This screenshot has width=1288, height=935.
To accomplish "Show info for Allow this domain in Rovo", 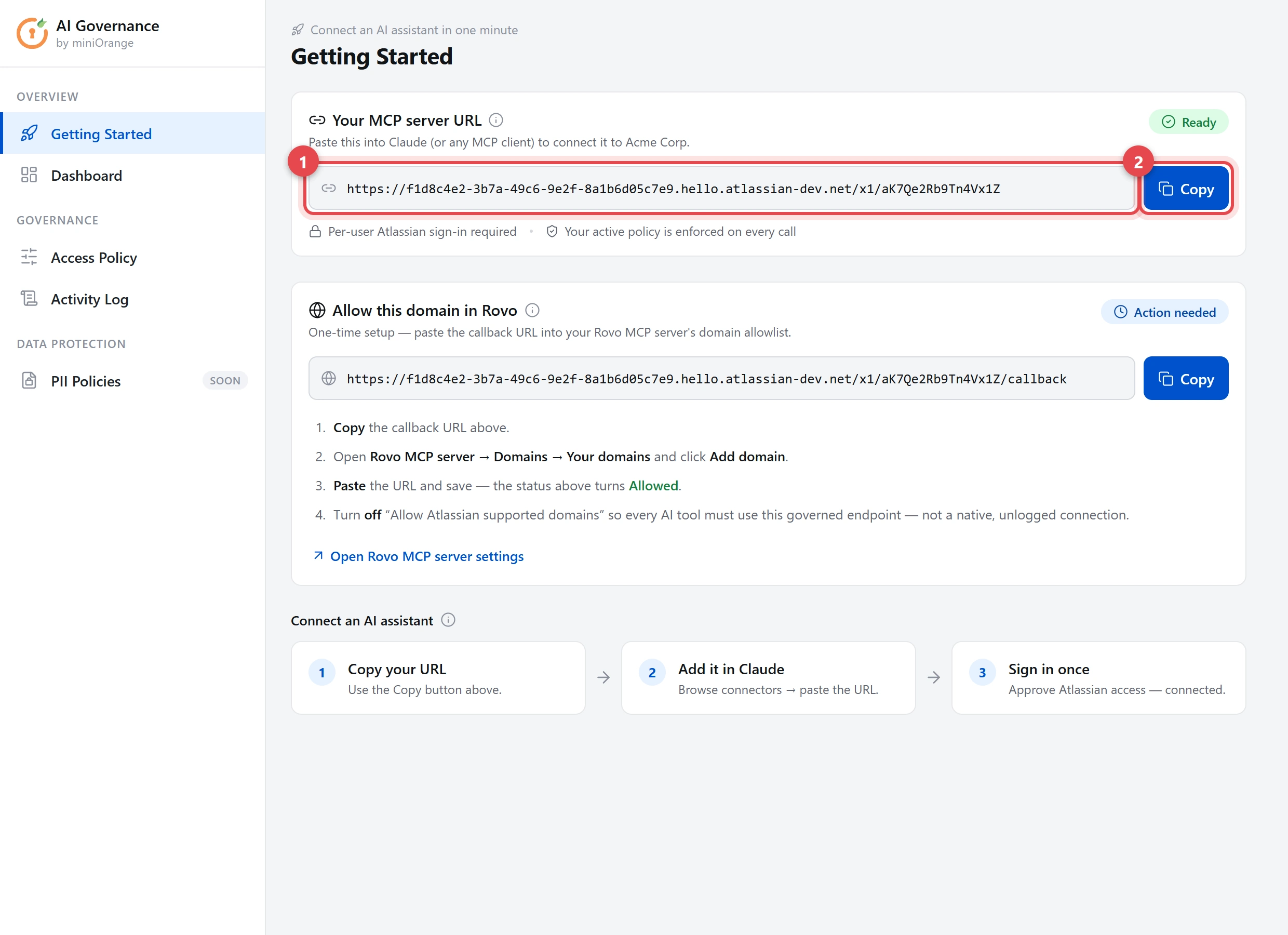I will coord(532,310).
